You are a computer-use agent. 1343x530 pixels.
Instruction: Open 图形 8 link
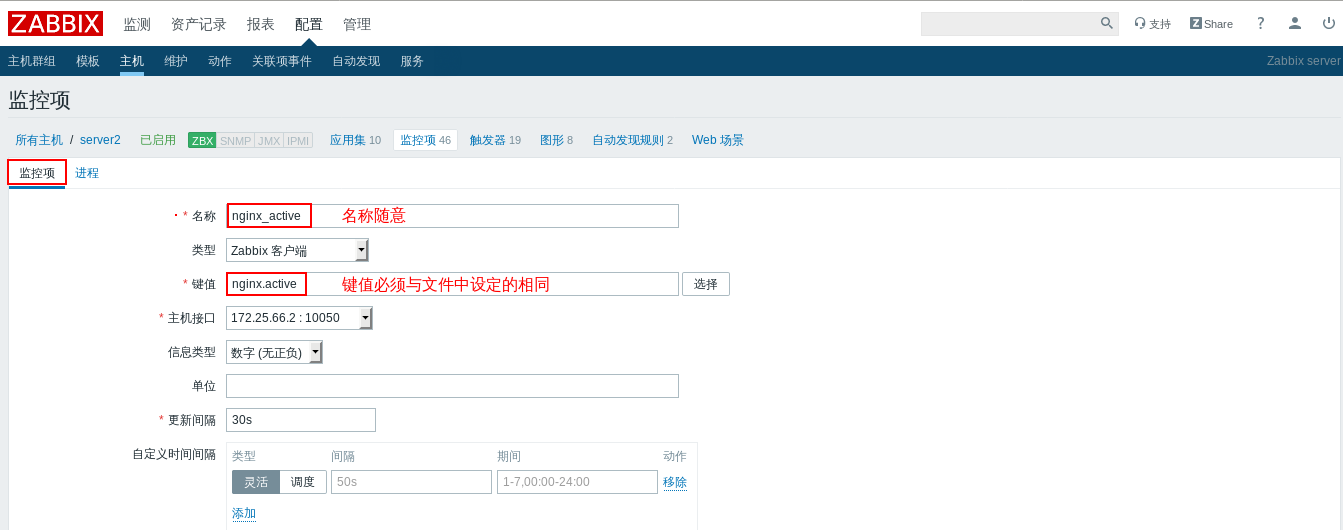556,140
